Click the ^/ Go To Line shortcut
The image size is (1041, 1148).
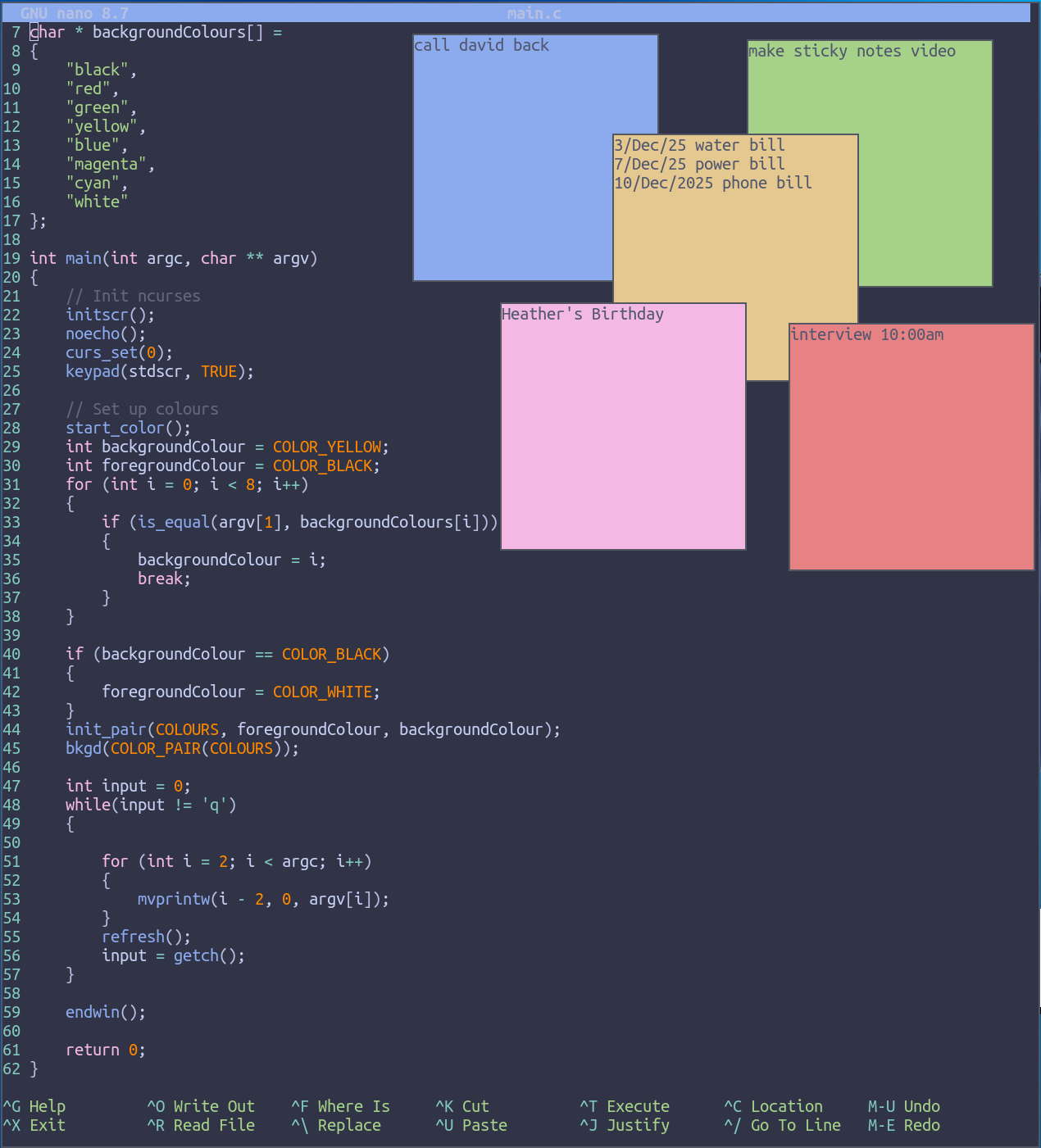tap(782, 1125)
